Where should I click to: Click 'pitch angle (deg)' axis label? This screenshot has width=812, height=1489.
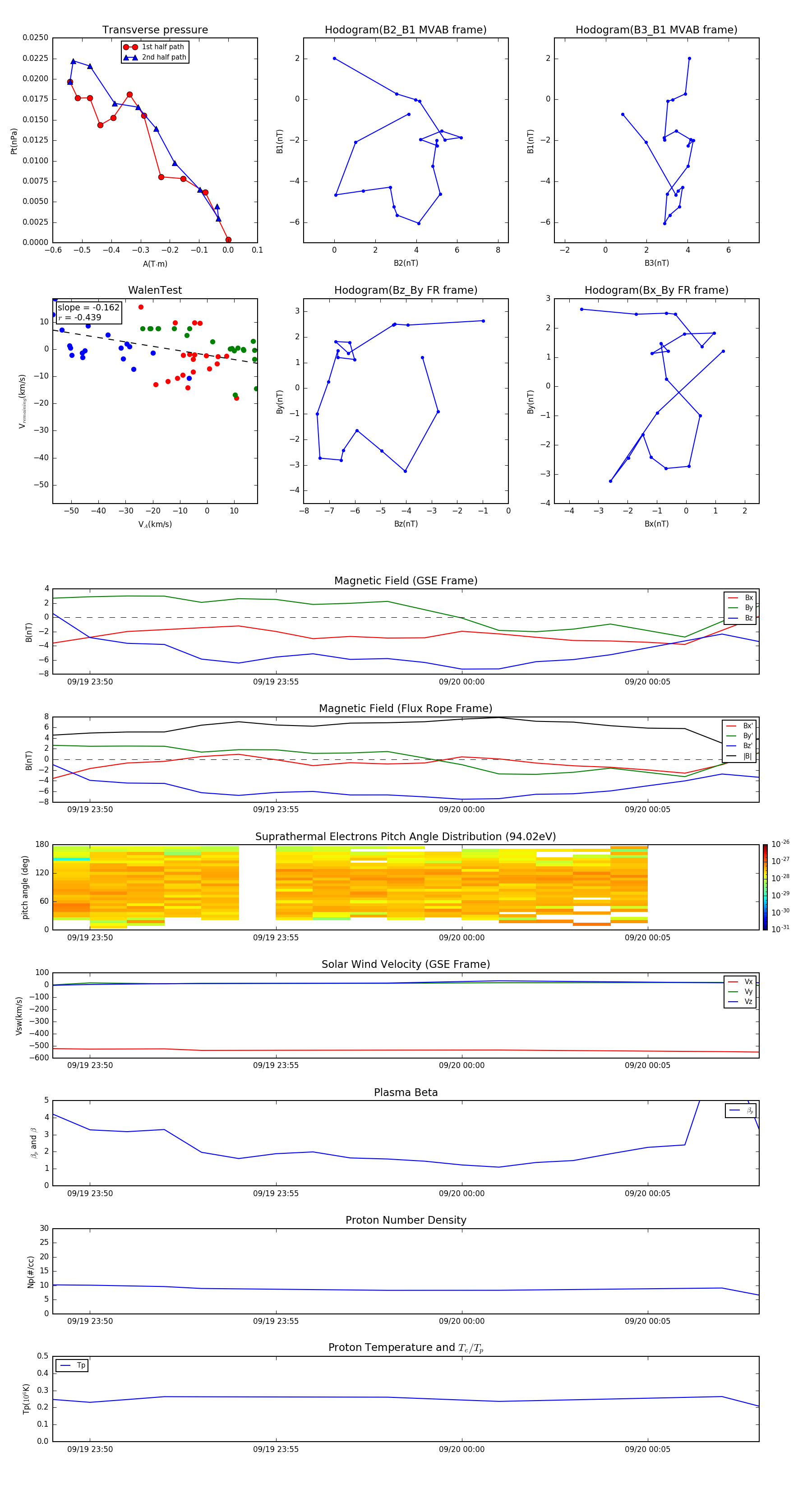tap(25, 887)
